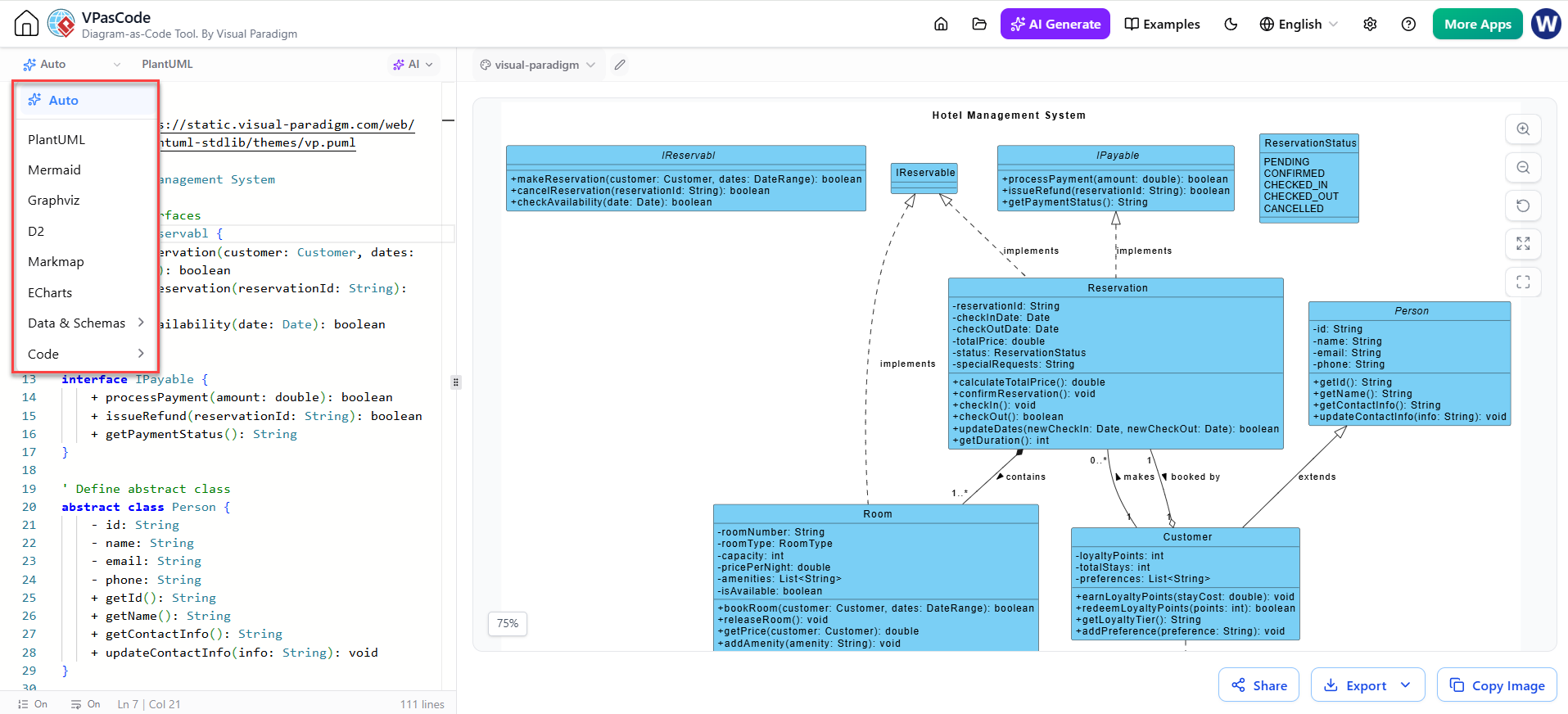Open the AI dropdown in editor header
The height and width of the screenshot is (714, 1568).
[413, 64]
